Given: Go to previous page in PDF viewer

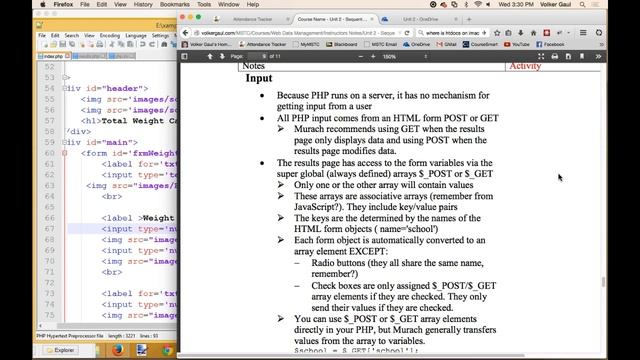Looking at the screenshot, I should [x=210, y=56].
